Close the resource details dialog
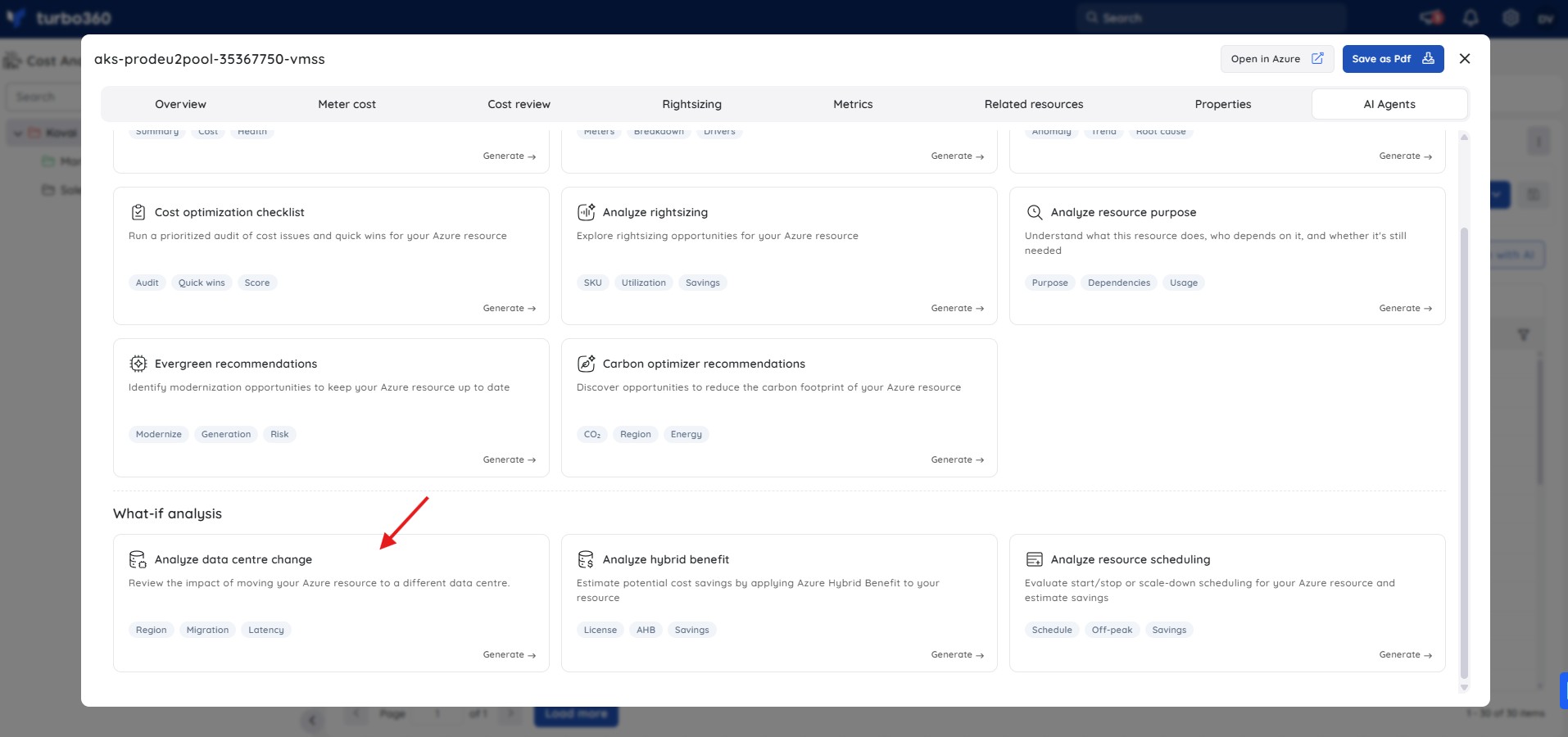Image resolution: width=1568 pixels, height=737 pixels. pyautogui.click(x=1465, y=59)
